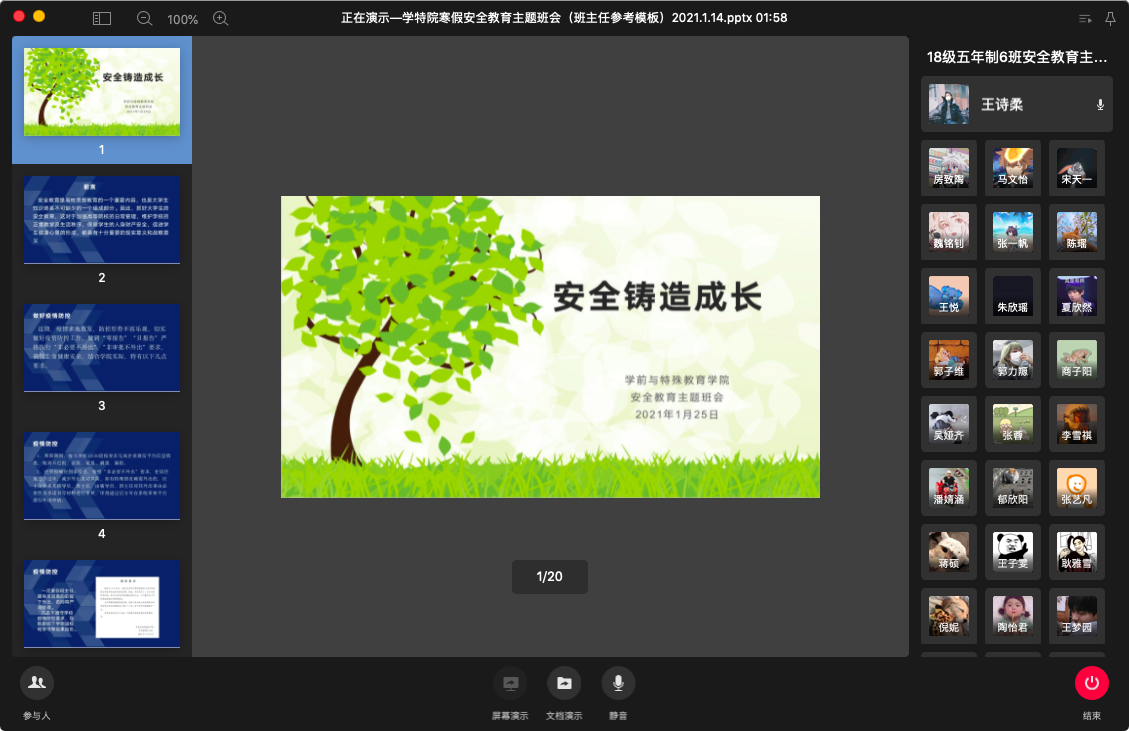1129x731 pixels.
Task: Select participant 房致陶 avatar
Action: pyautogui.click(x=949, y=168)
